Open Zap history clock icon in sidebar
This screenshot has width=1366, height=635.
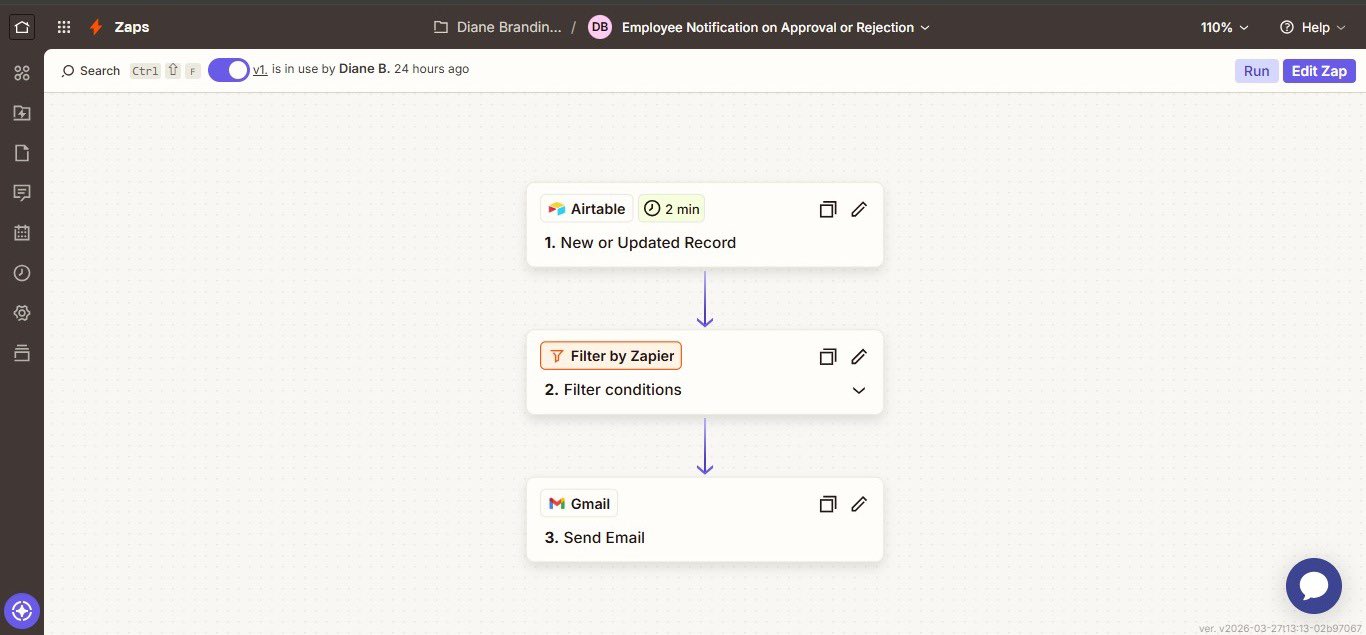(x=22, y=273)
